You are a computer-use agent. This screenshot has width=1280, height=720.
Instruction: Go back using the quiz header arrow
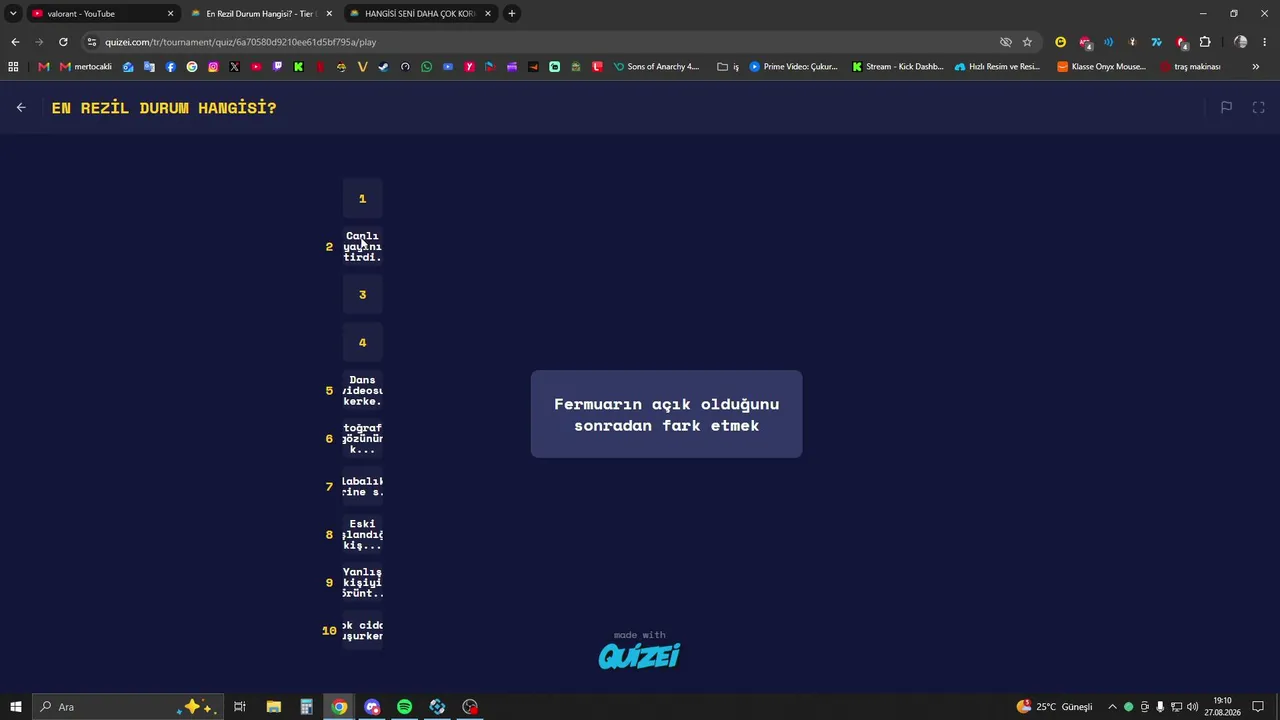(21, 107)
